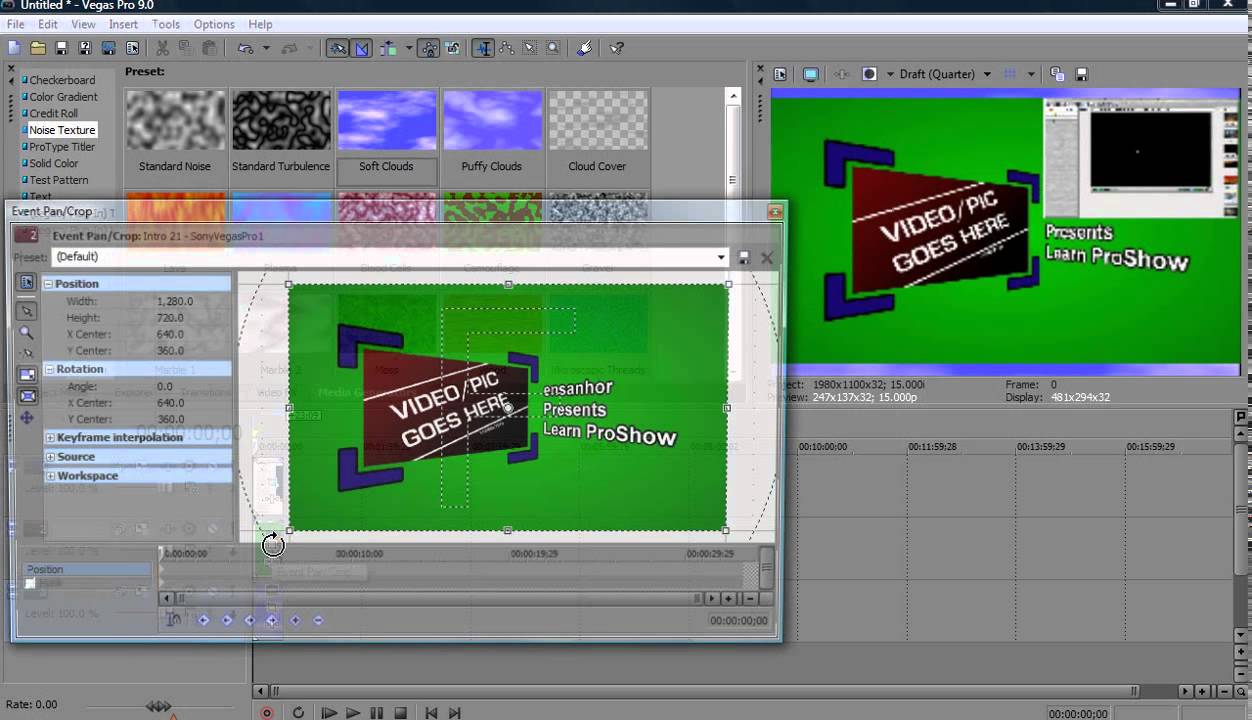Click the Width value field in Position
Image resolution: width=1252 pixels, height=720 pixels.
(x=192, y=301)
